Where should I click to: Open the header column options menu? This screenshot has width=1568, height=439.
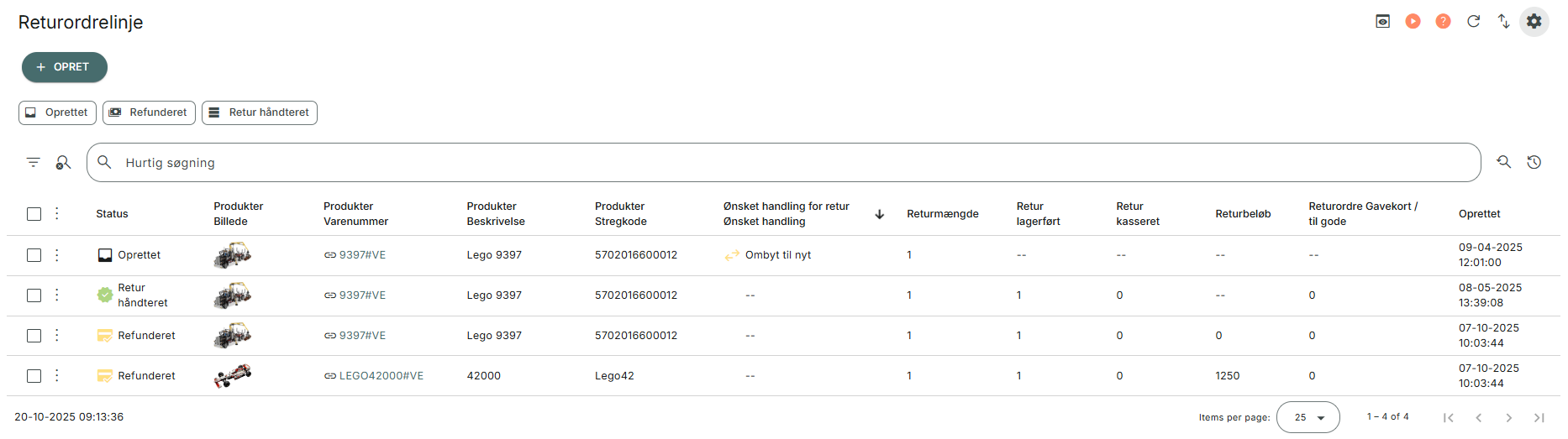point(57,214)
